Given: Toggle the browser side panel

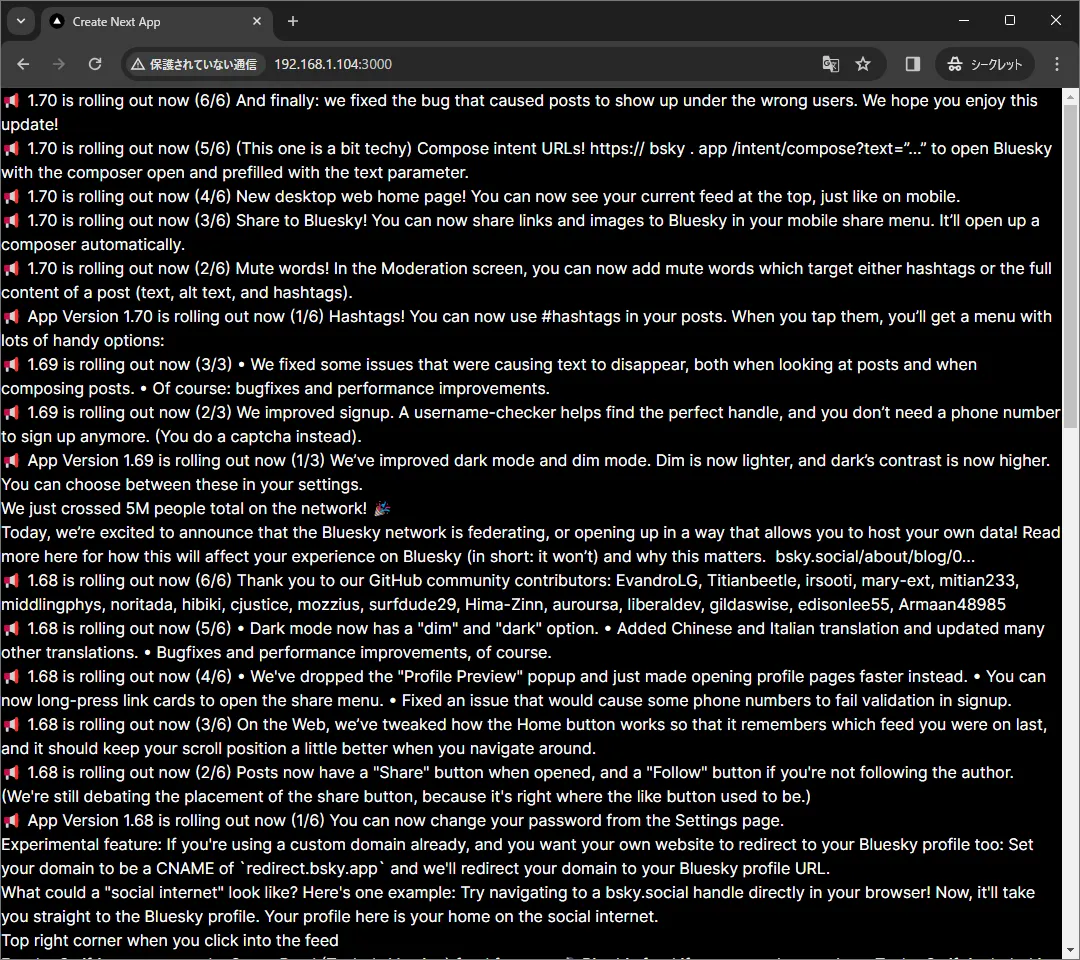Looking at the screenshot, I should pos(913,64).
